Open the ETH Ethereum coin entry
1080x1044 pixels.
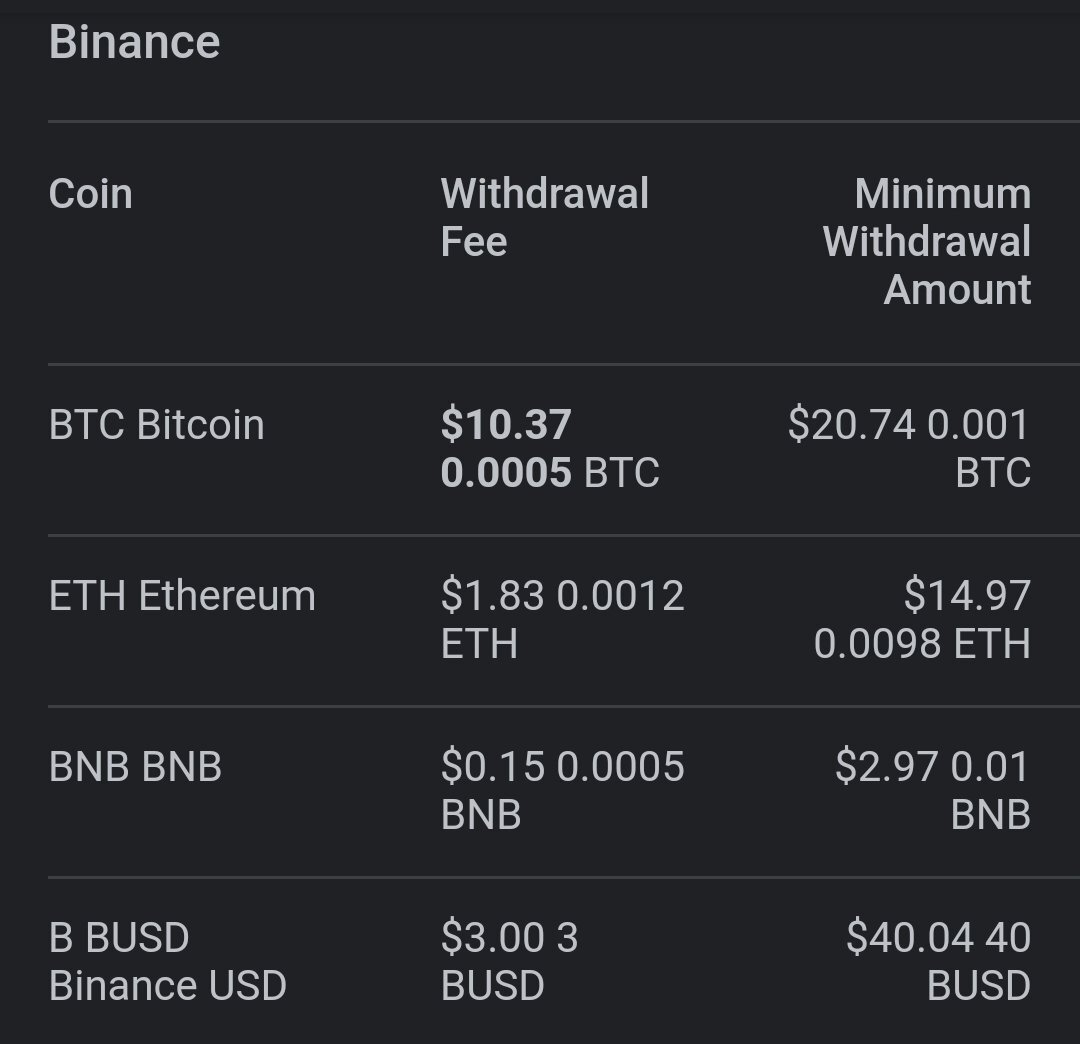tap(182, 595)
